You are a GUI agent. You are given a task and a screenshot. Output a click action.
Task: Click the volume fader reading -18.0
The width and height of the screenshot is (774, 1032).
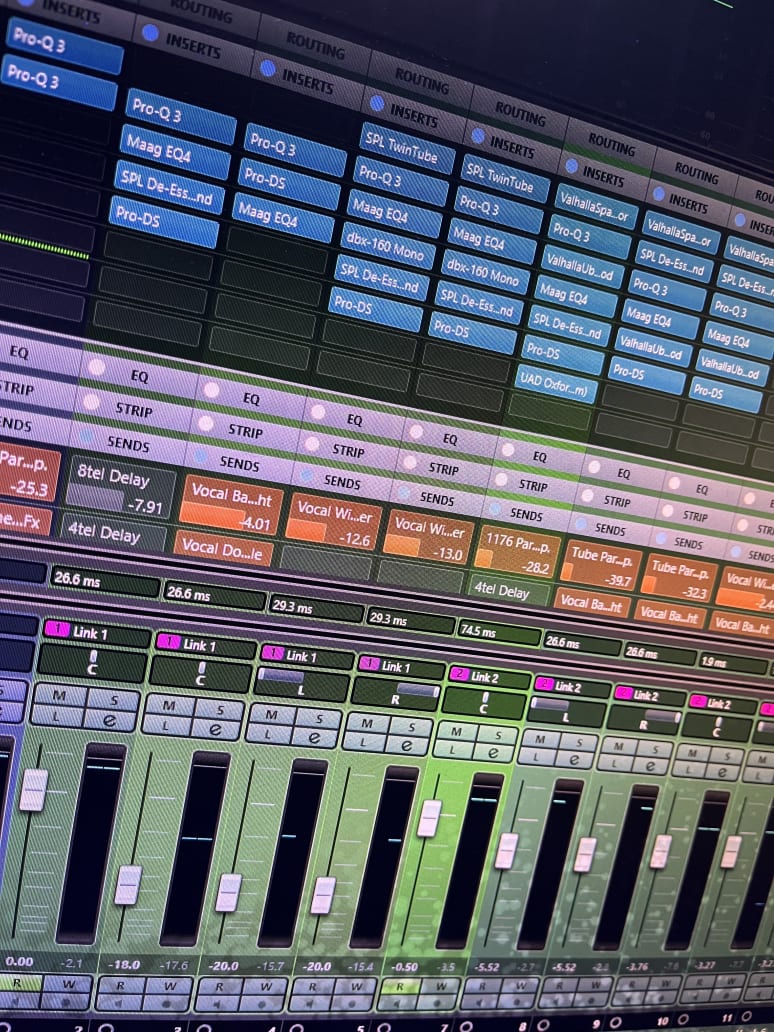(127, 885)
